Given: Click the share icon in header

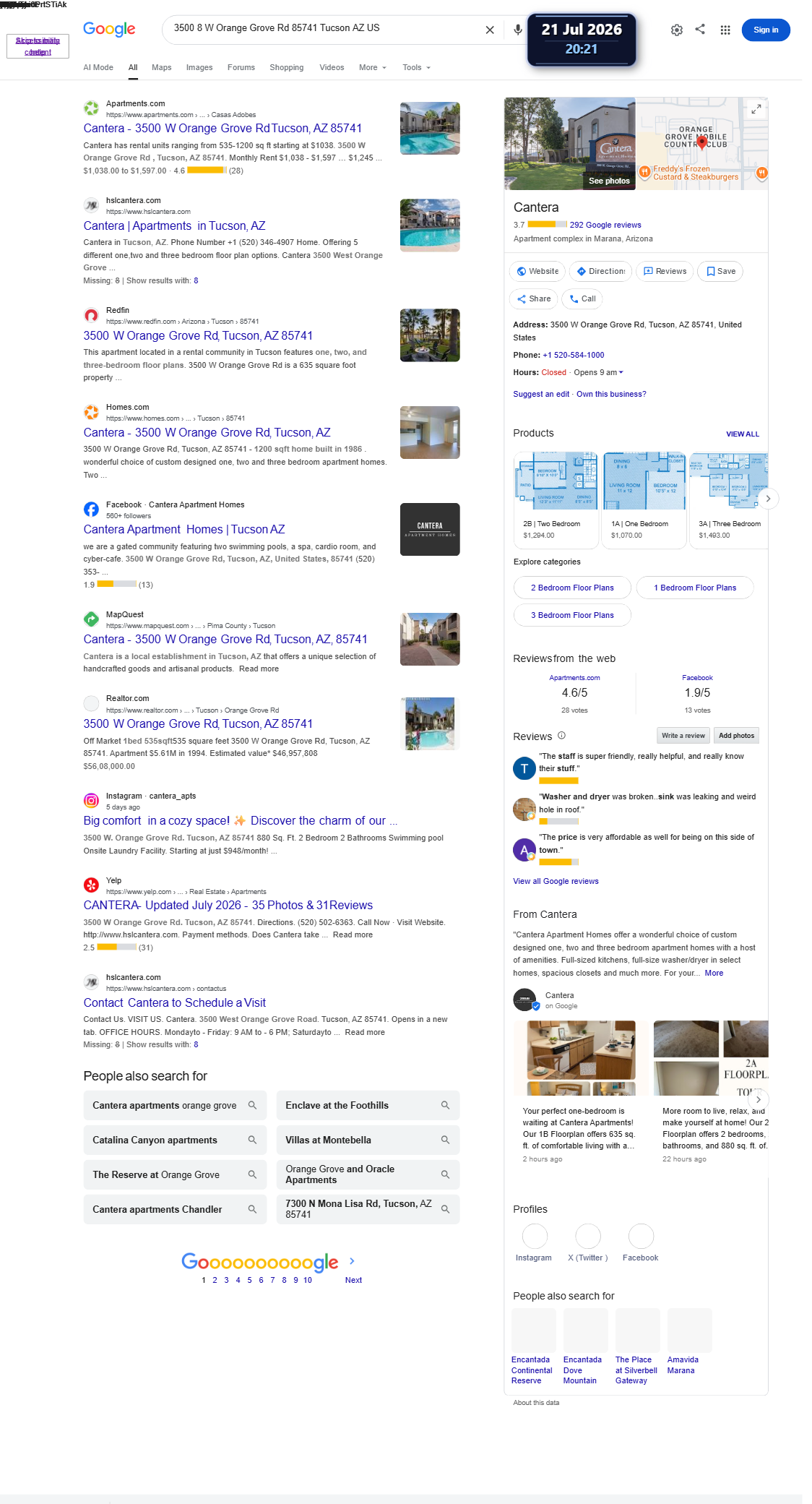Looking at the screenshot, I should click(x=700, y=30).
